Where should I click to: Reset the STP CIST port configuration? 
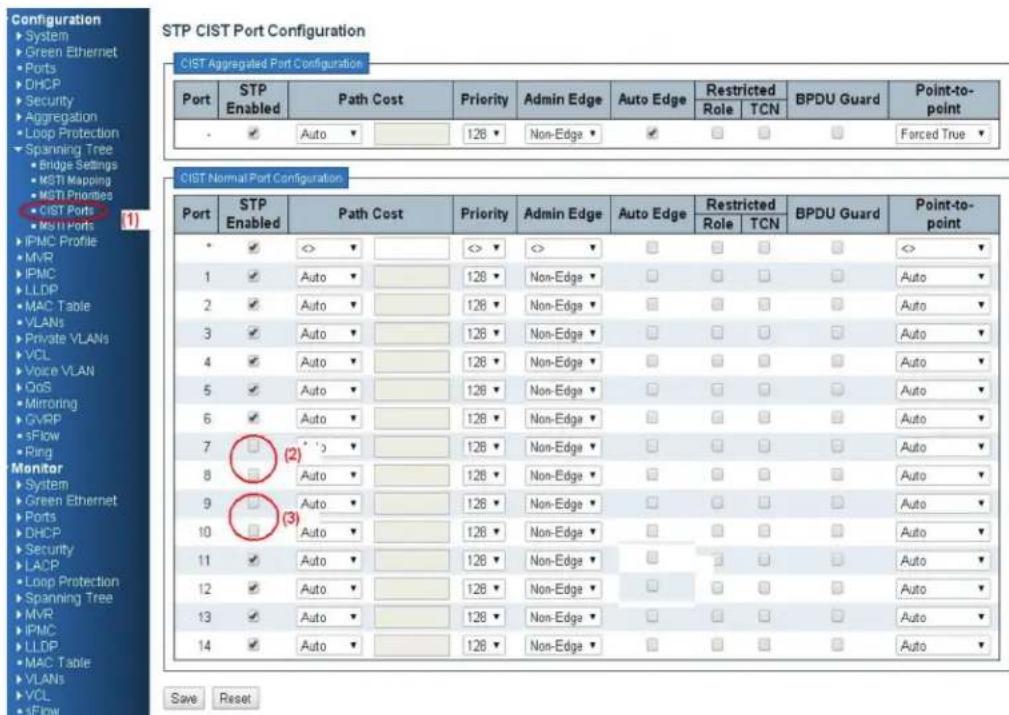coord(235,698)
